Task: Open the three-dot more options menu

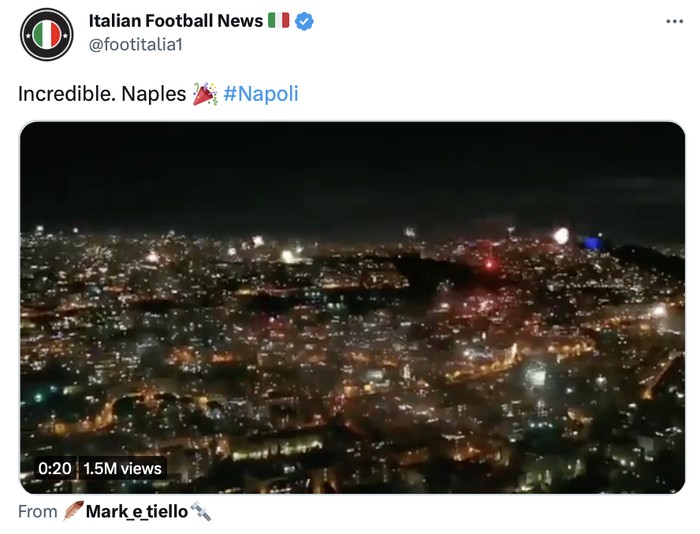Action: [x=676, y=21]
